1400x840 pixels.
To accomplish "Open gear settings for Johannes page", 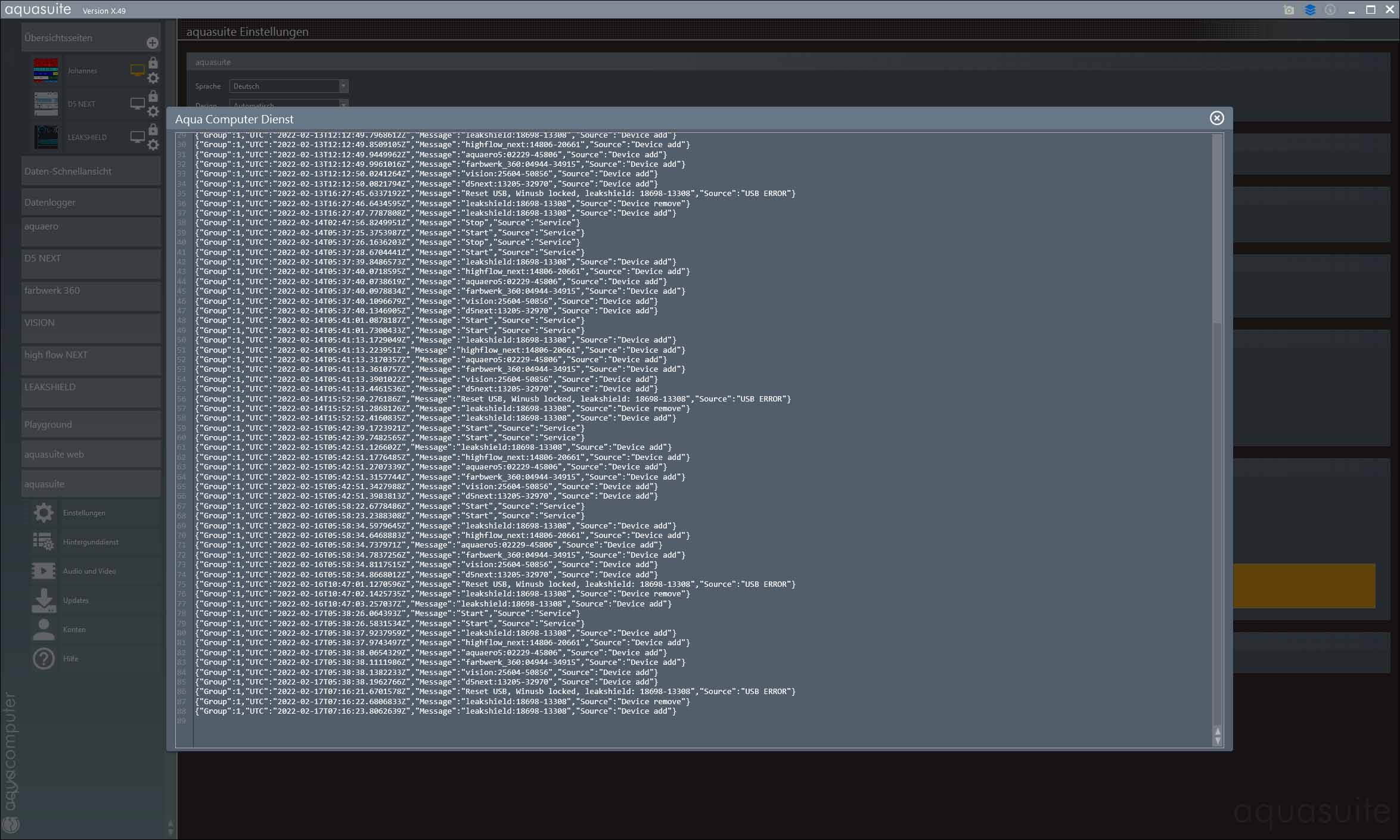I will tap(153, 78).
